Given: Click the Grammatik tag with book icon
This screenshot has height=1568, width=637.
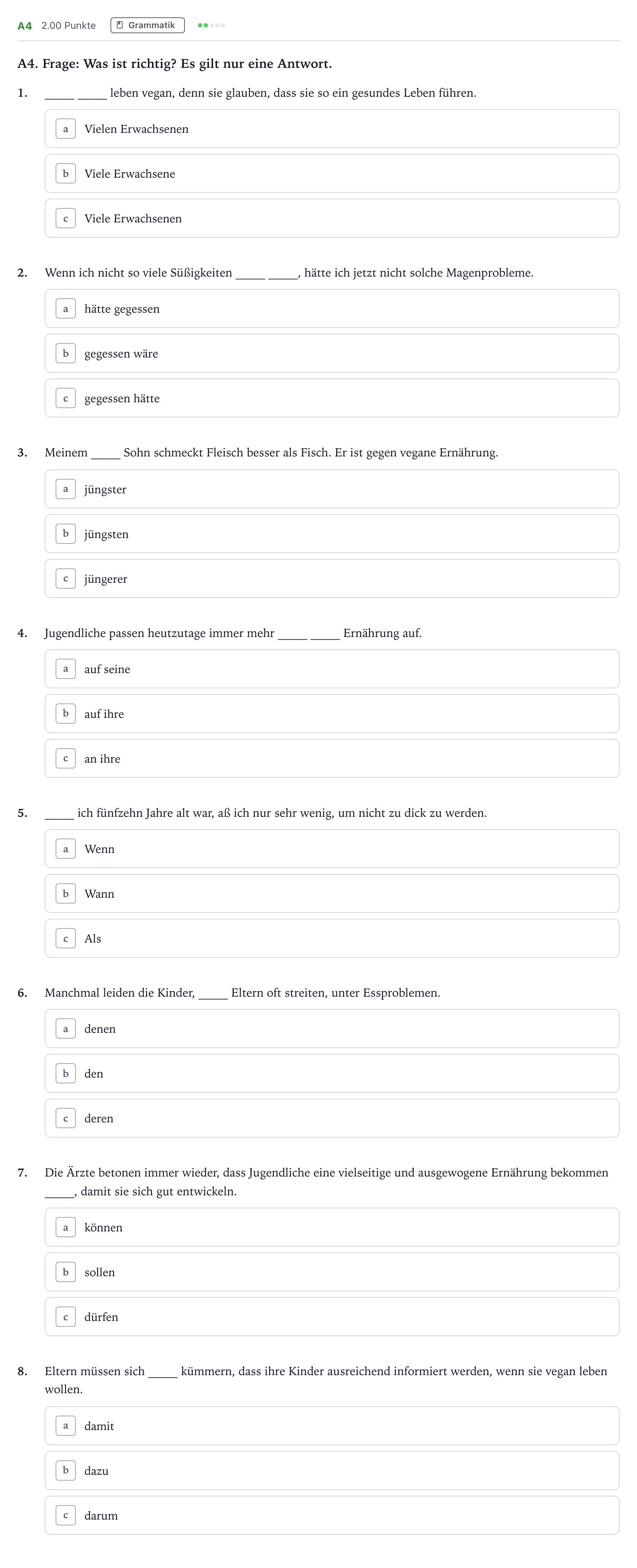Looking at the screenshot, I should click(147, 25).
